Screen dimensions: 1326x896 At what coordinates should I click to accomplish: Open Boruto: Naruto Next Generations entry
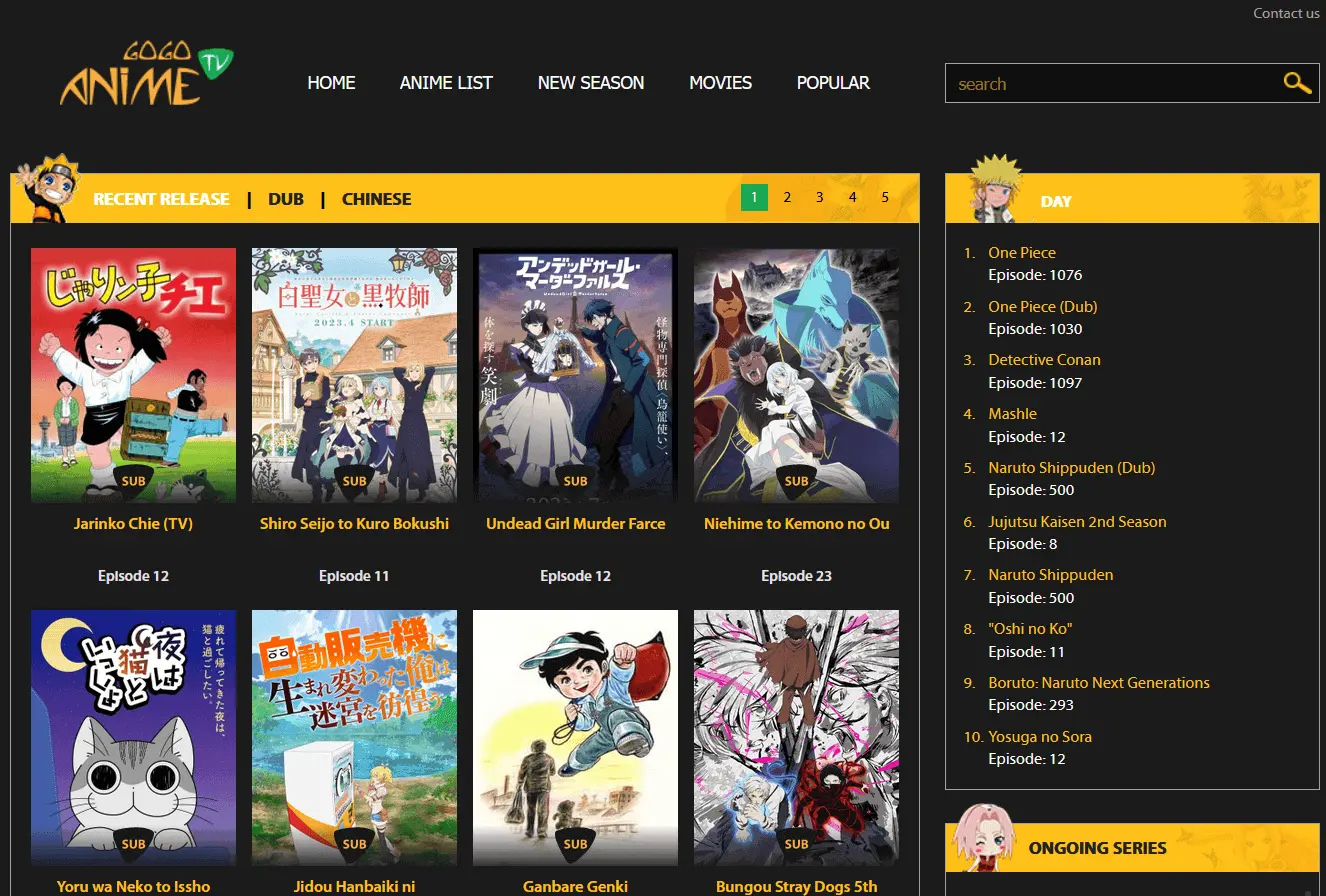tap(1099, 683)
